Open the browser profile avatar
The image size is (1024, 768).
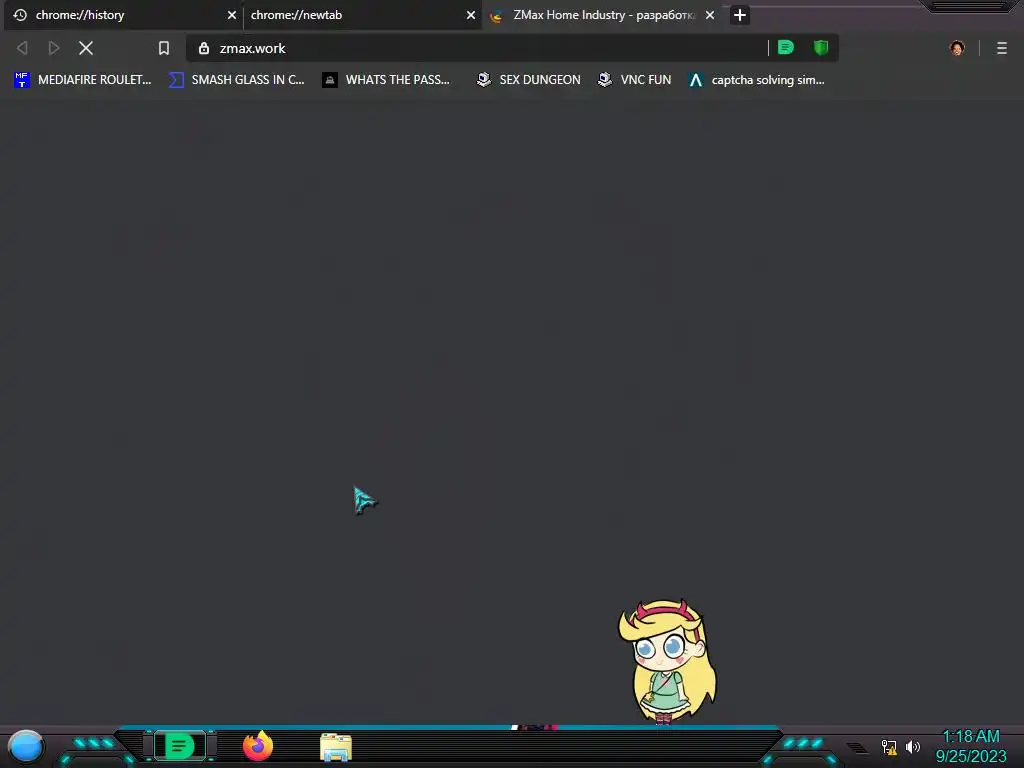point(957,48)
